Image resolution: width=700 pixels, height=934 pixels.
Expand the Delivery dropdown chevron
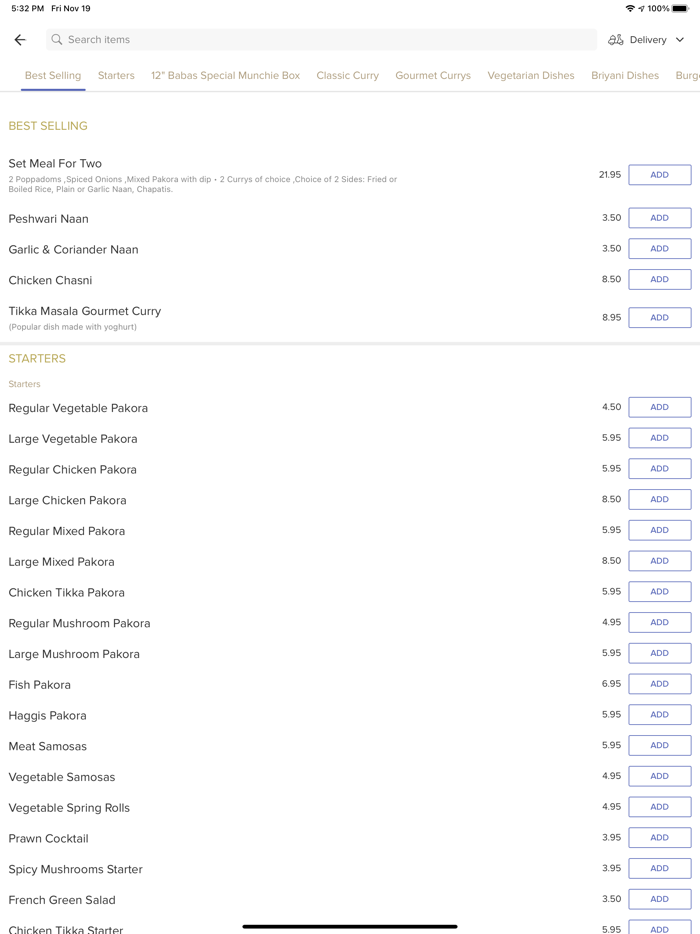(x=680, y=40)
